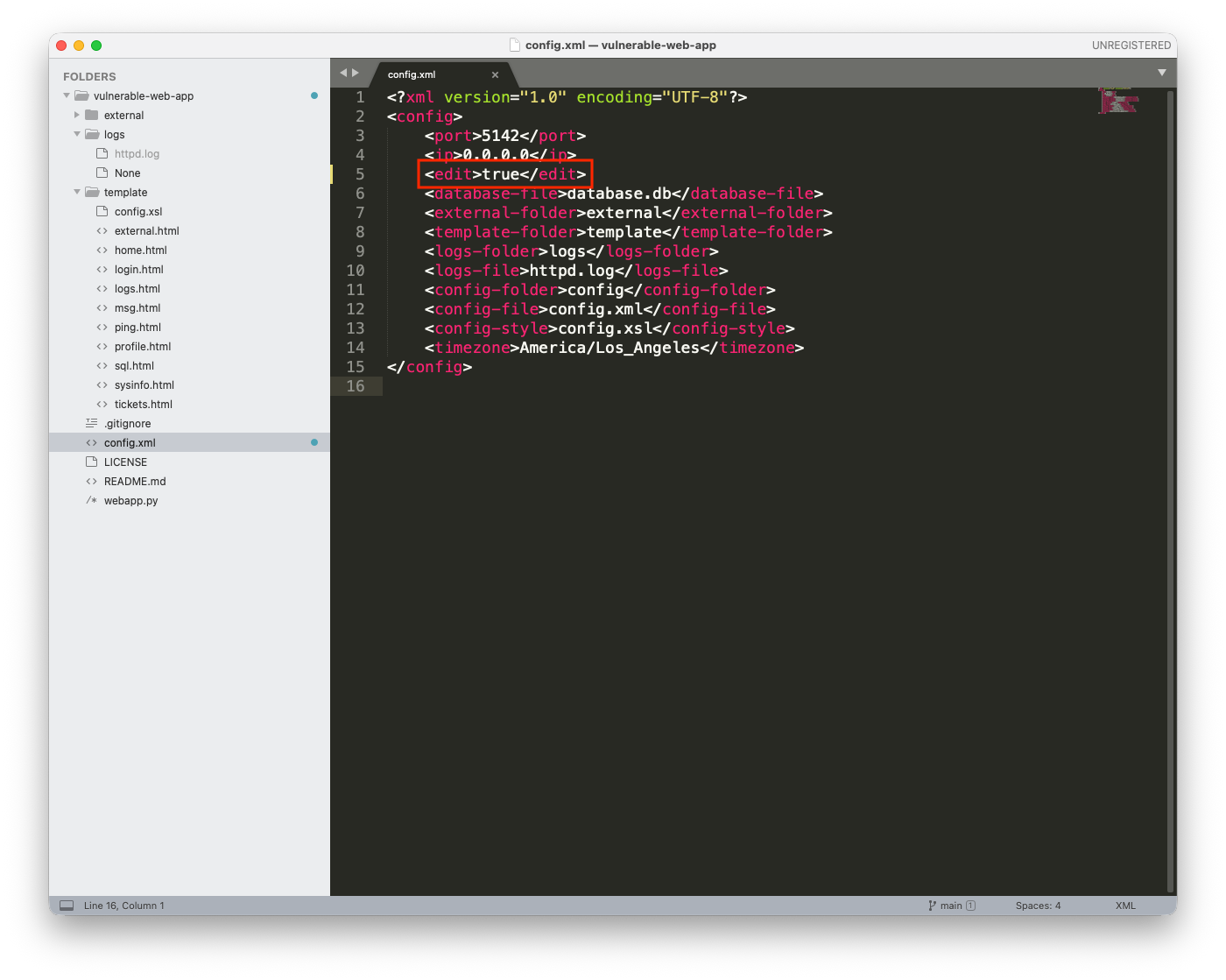
Task: Open the webapp.py file in sidebar
Action: click(x=130, y=501)
